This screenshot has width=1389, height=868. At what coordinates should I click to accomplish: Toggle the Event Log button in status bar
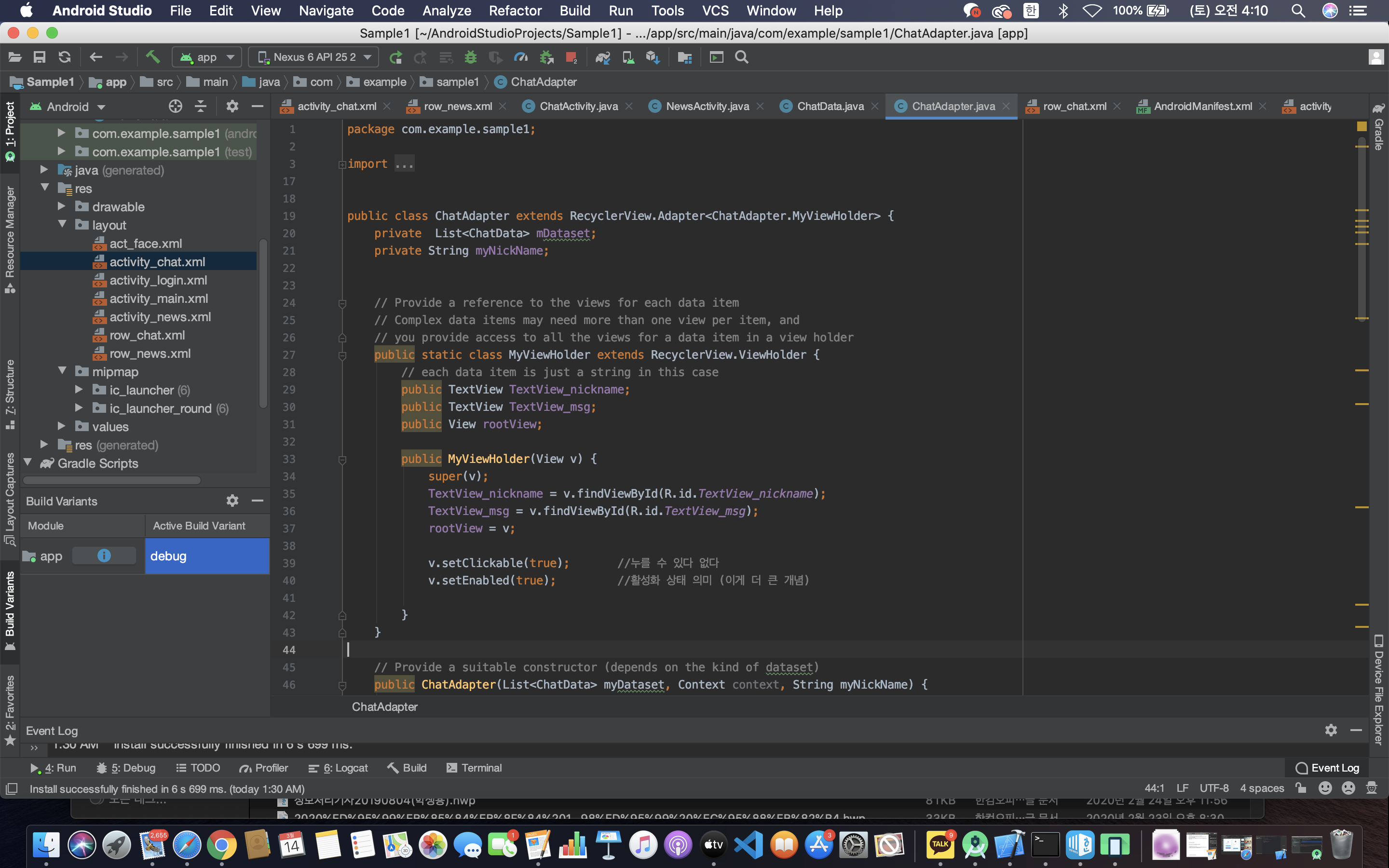pyautogui.click(x=1328, y=768)
